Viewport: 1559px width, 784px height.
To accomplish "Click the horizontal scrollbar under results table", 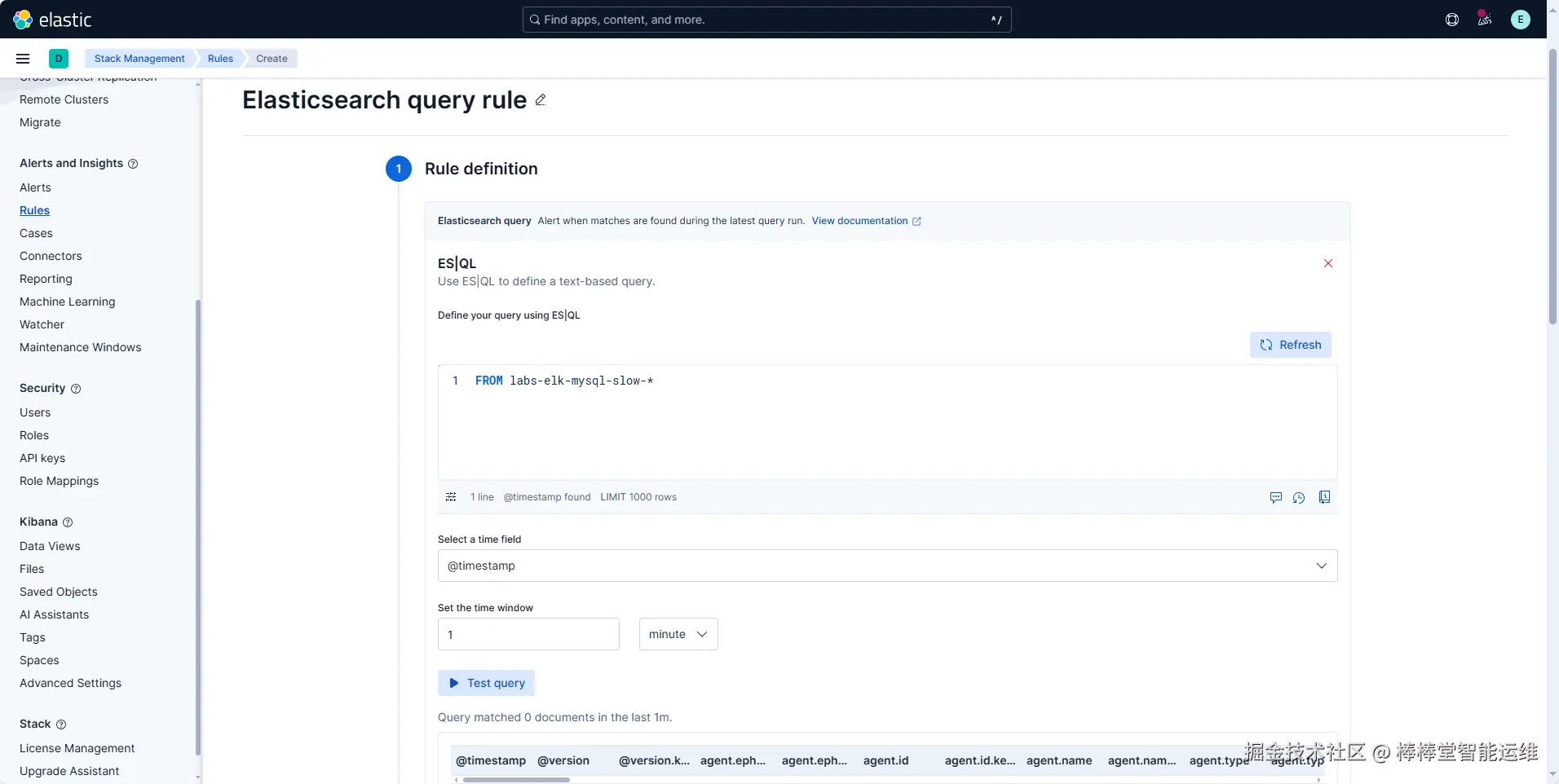I will [516, 780].
